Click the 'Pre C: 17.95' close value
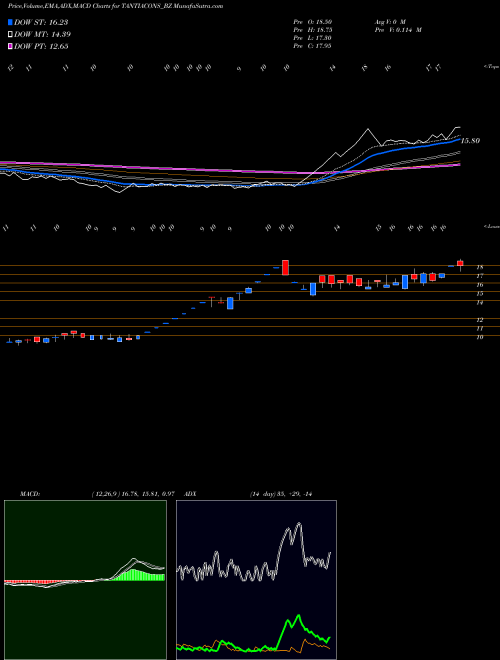 point(312,46)
